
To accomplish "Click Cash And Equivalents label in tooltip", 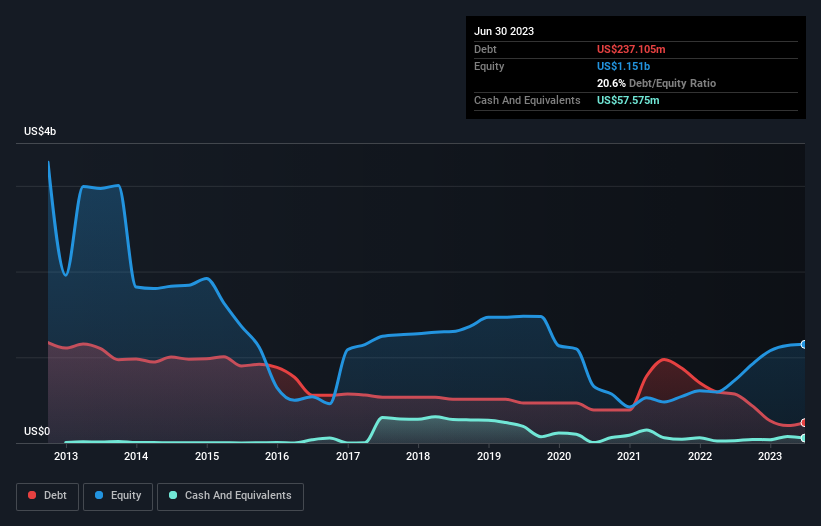I will click(527, 100).
